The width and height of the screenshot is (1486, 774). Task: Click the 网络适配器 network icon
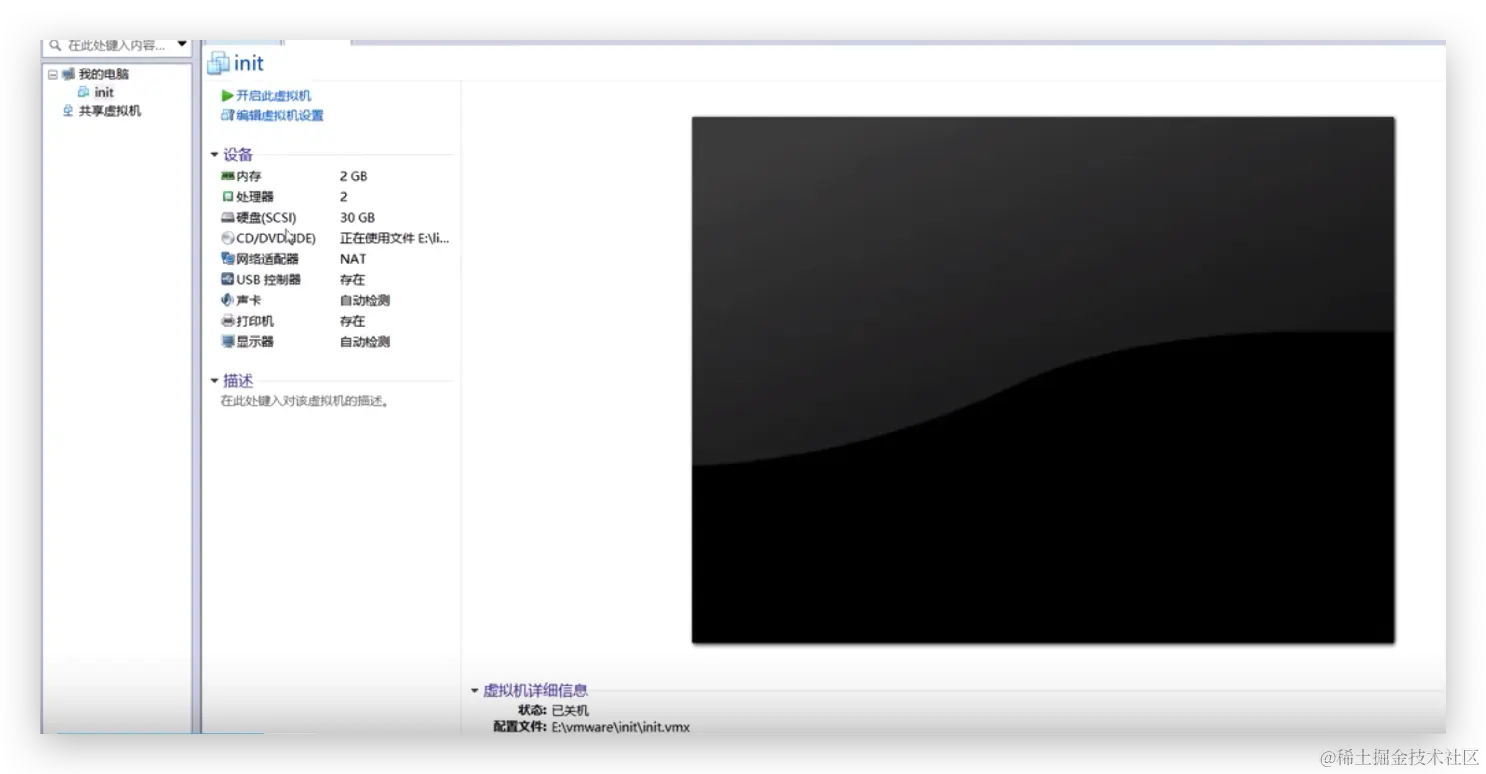point(228,259)
